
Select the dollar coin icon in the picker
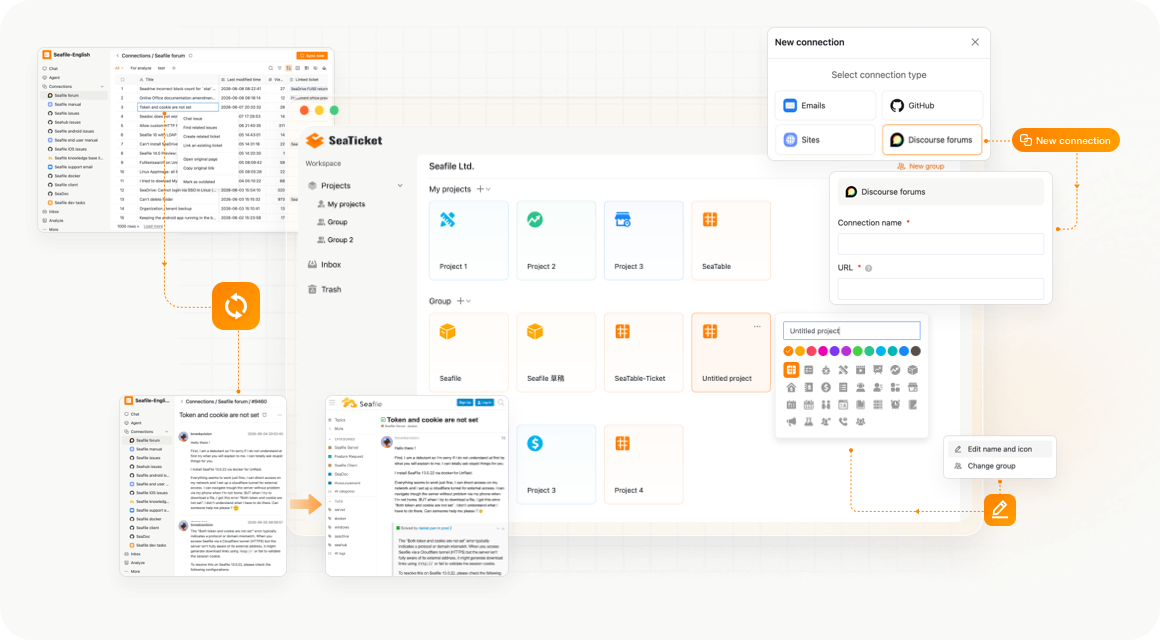(x=826, y=387)
